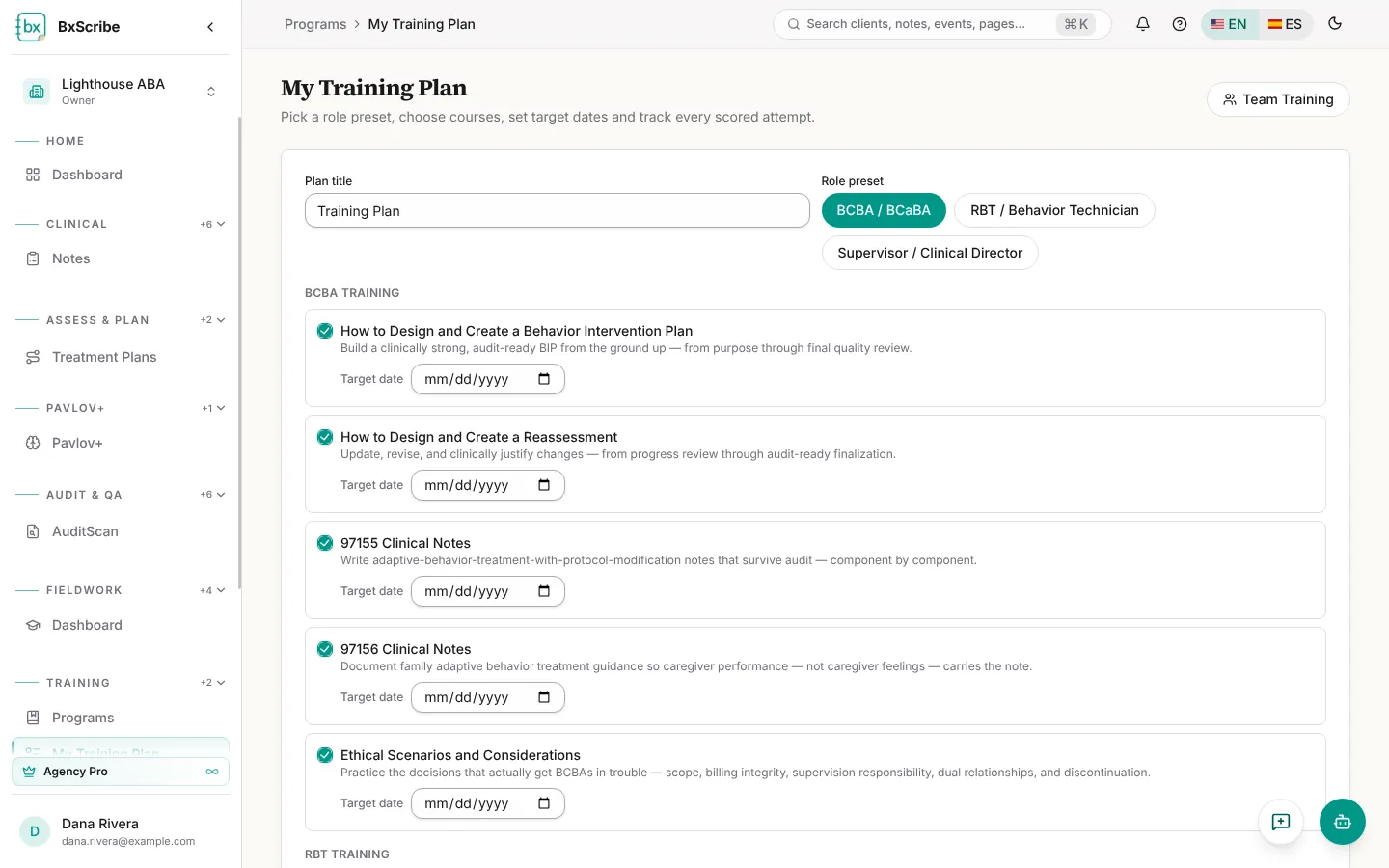The height and width of the screenshot is (868, 1389).
Task: Uncheck 97155 Clinical Notes course
Action: tap(325, 543)
